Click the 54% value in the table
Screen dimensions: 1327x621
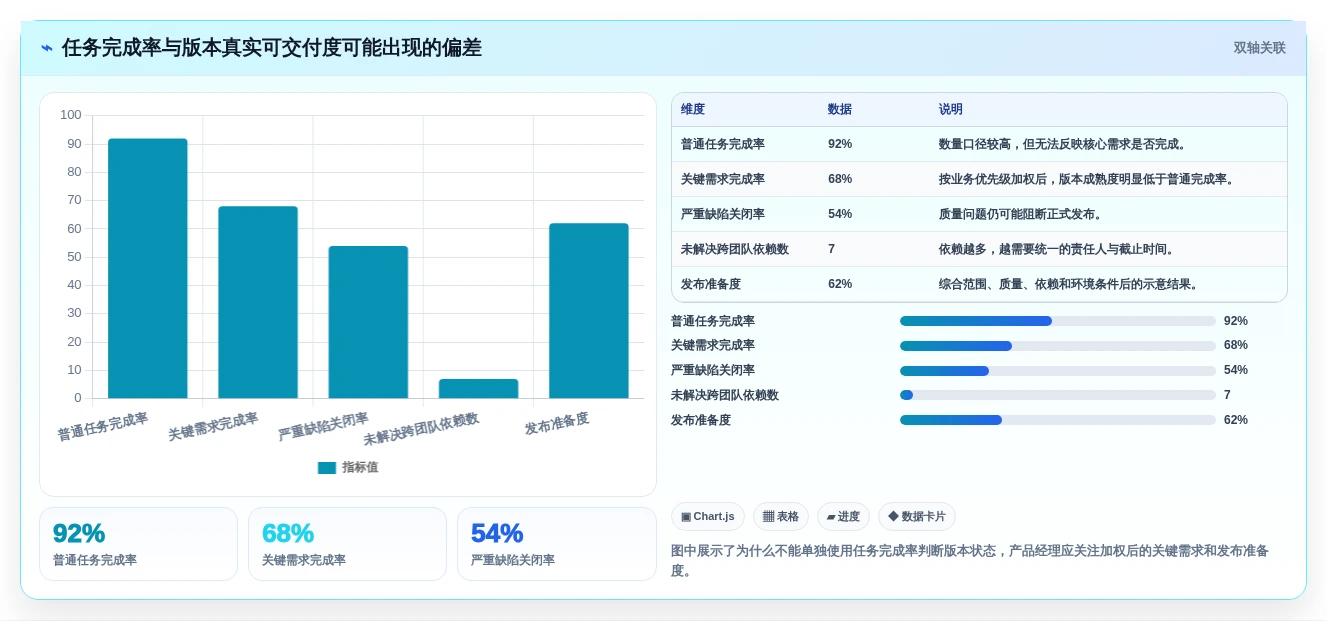tap(840, 214)
